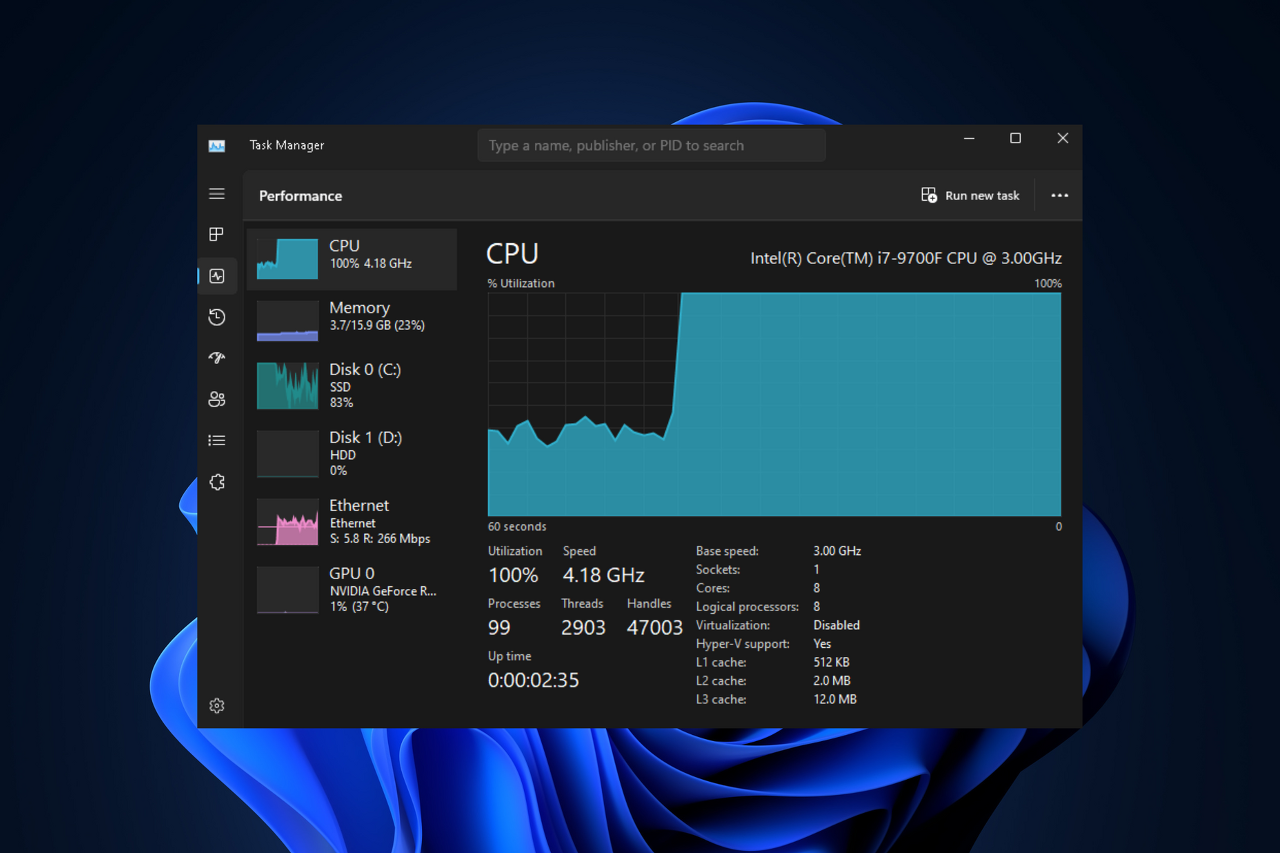Click the Base speed 3.00 GHz value

(837, 551)
